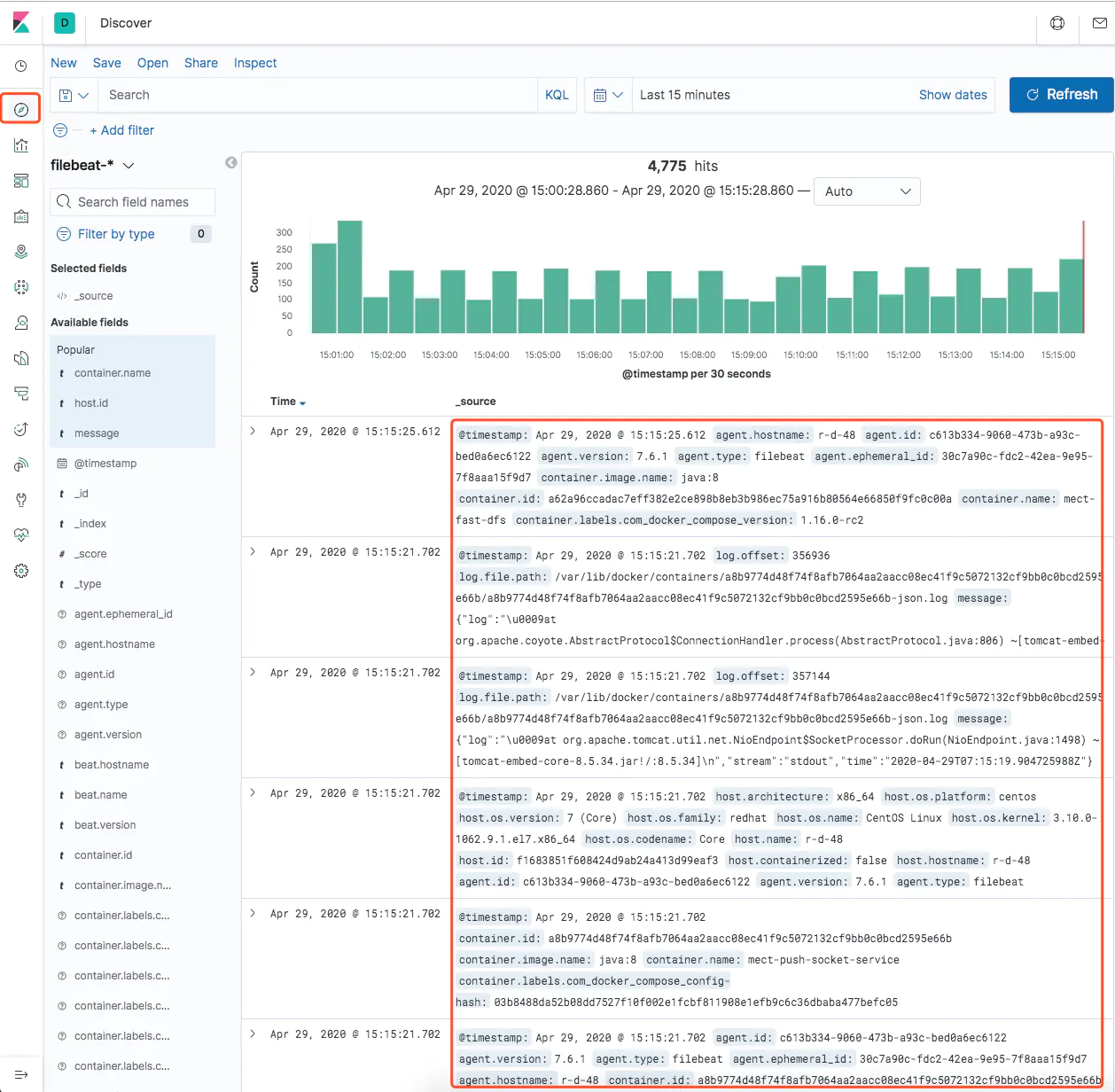Select the _type field
Viewport: 1115px width, 1092px height.
pos(88,584)
